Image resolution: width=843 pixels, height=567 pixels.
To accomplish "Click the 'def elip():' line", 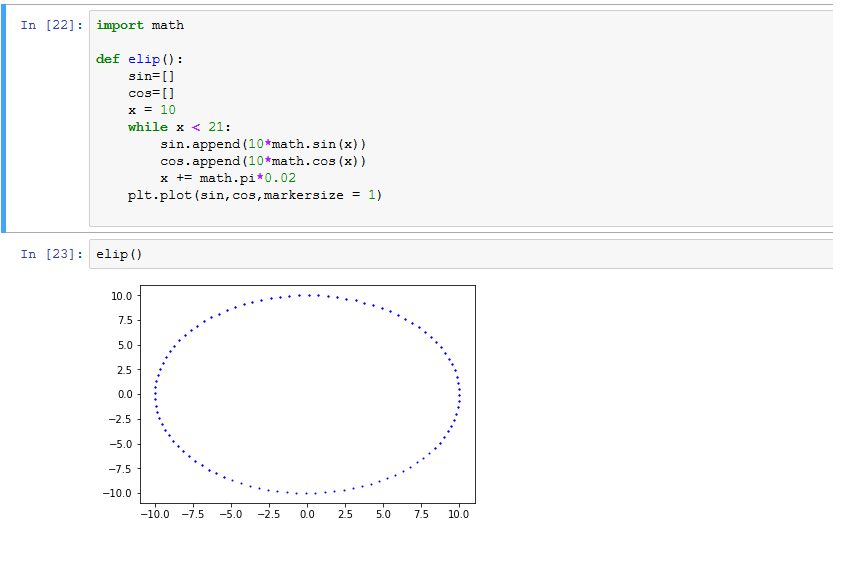I will pos(139,59).
